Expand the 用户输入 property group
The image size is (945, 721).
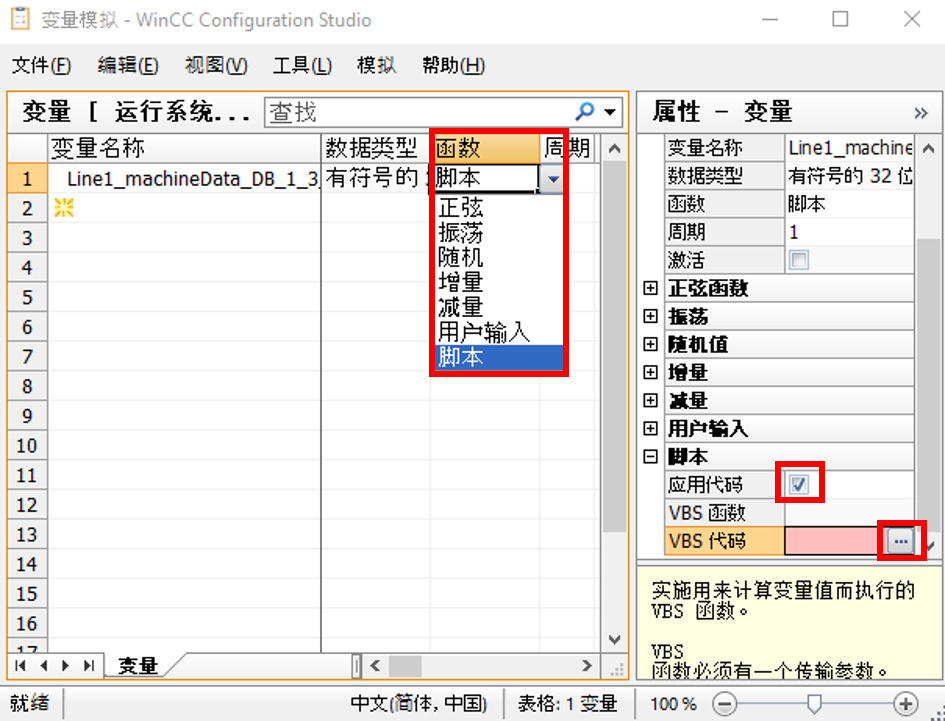point(650,428)
